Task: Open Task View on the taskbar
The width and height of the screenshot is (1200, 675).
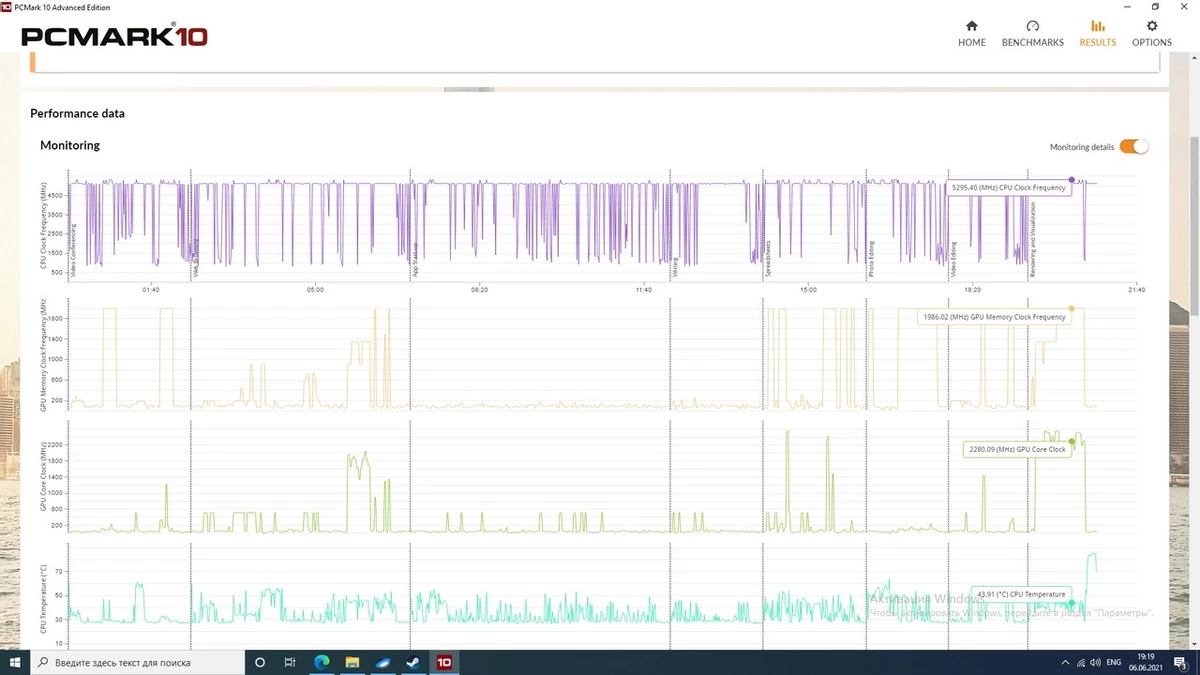Action: click(290, 662)
